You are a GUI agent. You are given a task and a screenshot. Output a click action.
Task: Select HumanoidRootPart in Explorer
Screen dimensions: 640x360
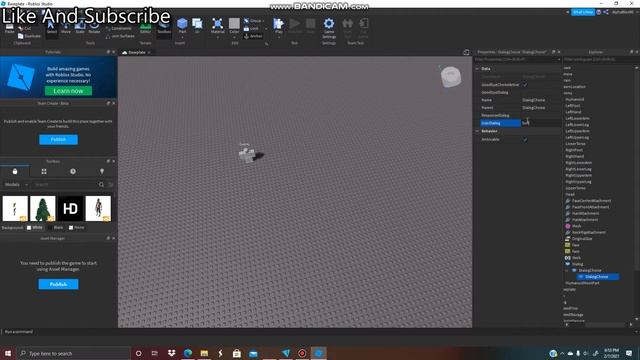(582, 283)
